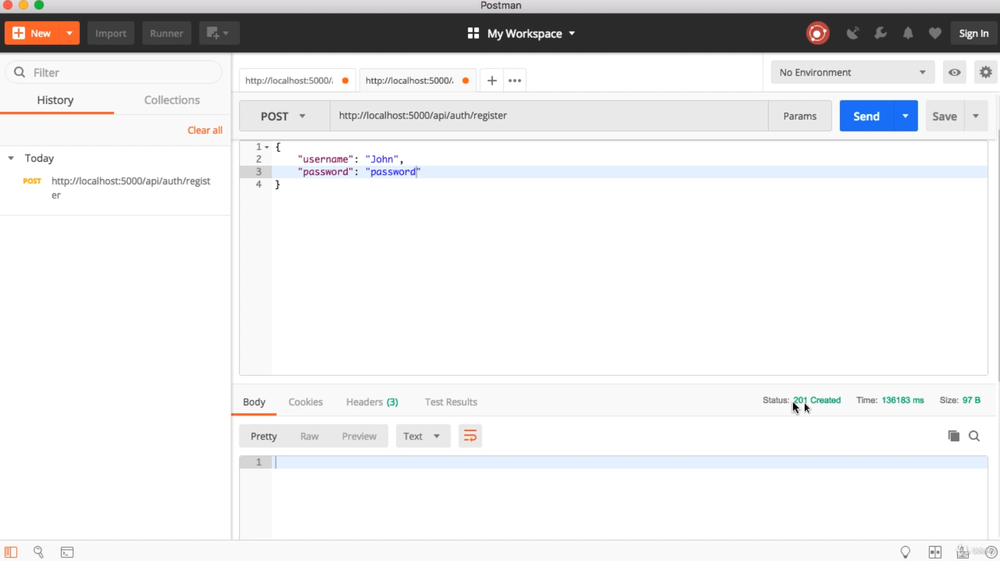This screenshot has height=561, width=1000.
Task: Open the No Environment dropdown
Action: [x=852, y=72]
